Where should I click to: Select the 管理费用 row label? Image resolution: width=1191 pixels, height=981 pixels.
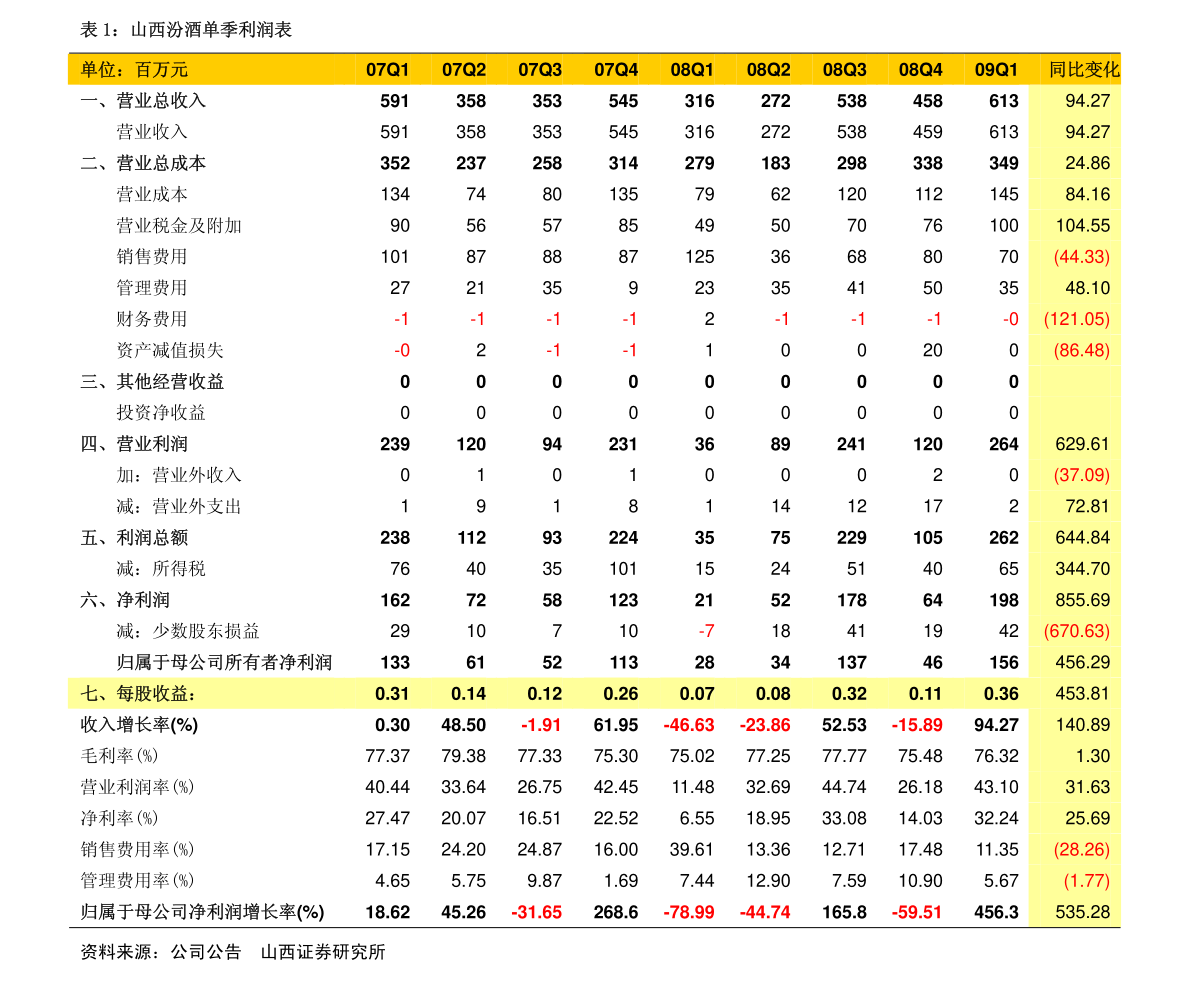point(152,288)
